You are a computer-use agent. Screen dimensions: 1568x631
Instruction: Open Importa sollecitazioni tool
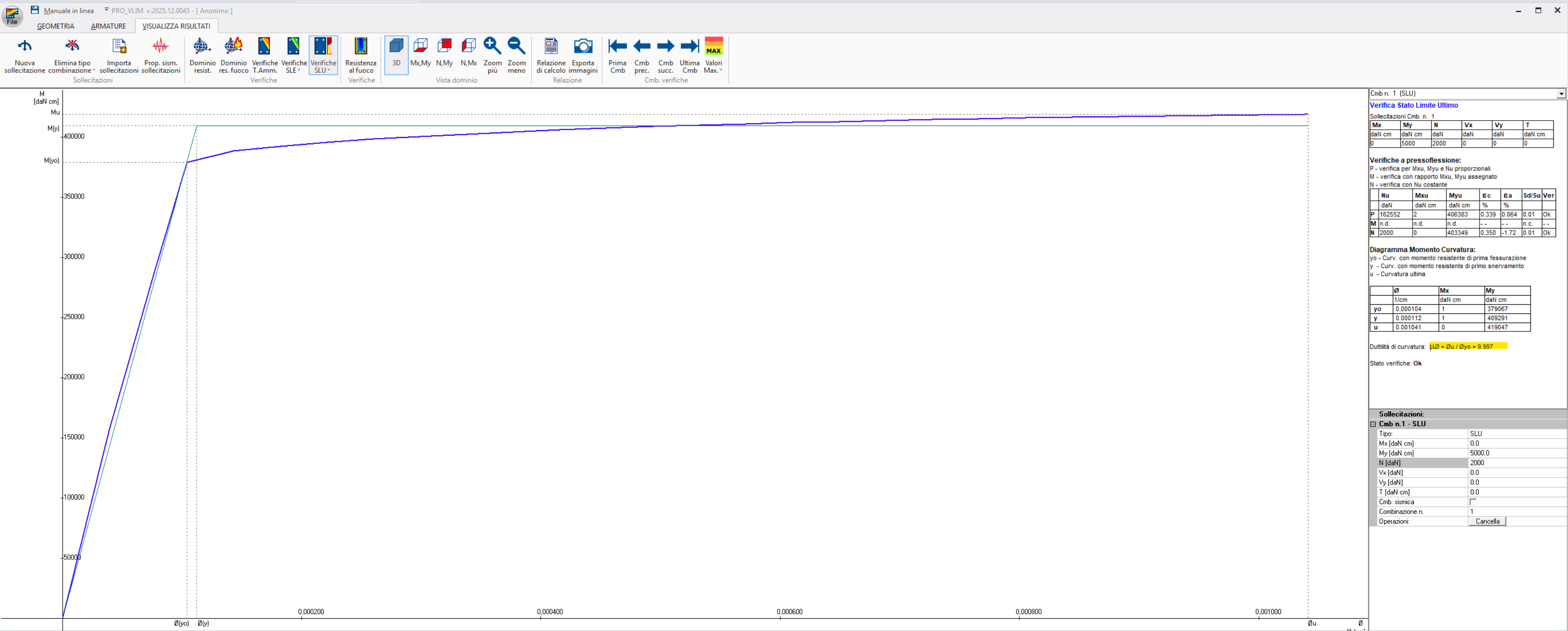click(119, 47)
